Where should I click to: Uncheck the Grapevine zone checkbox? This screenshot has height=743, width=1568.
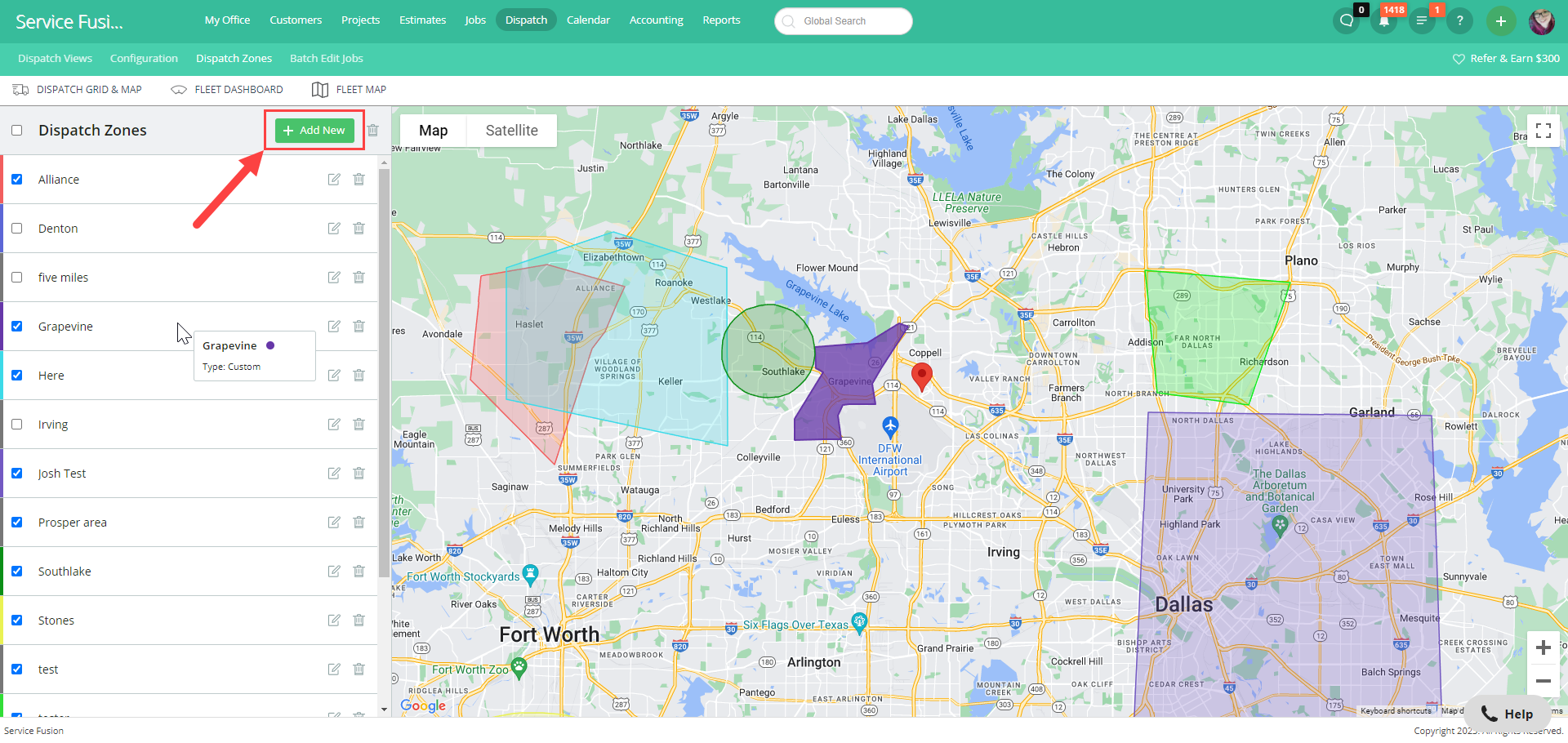click(x=16, y=327)
